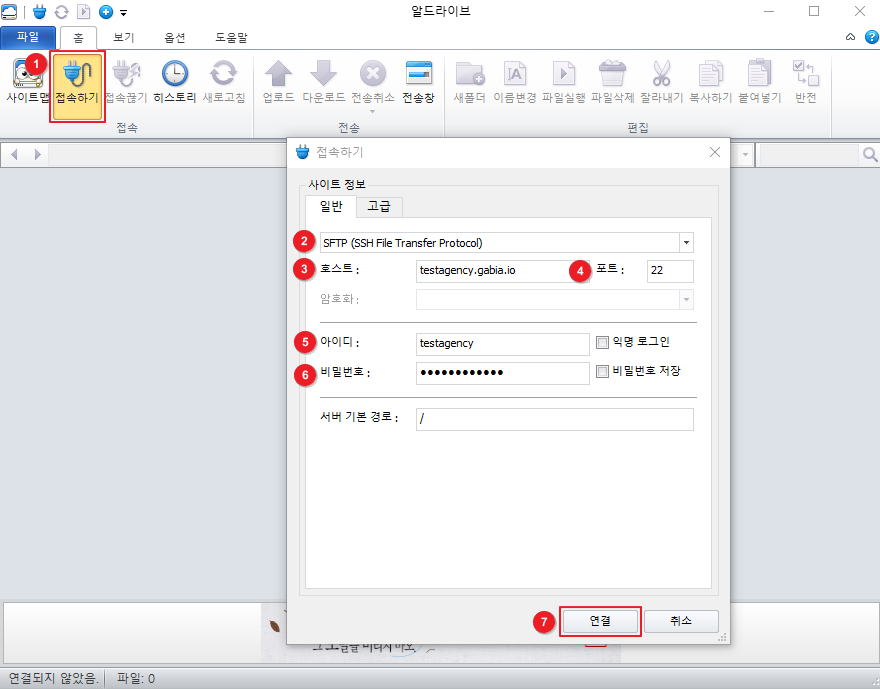Image resolution: width=880 pixels, height=689 pixels.
Task: Open the File (파일) menu tab
Action: pyautogui.click(x=28, y=38)
